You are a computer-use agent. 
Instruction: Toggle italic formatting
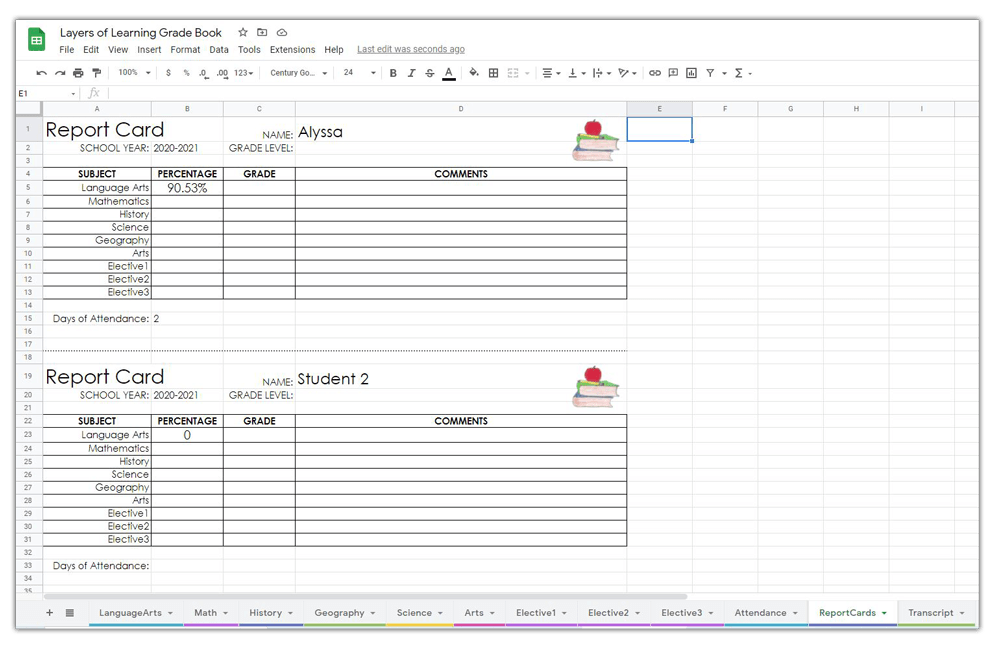tap(411, 73)
